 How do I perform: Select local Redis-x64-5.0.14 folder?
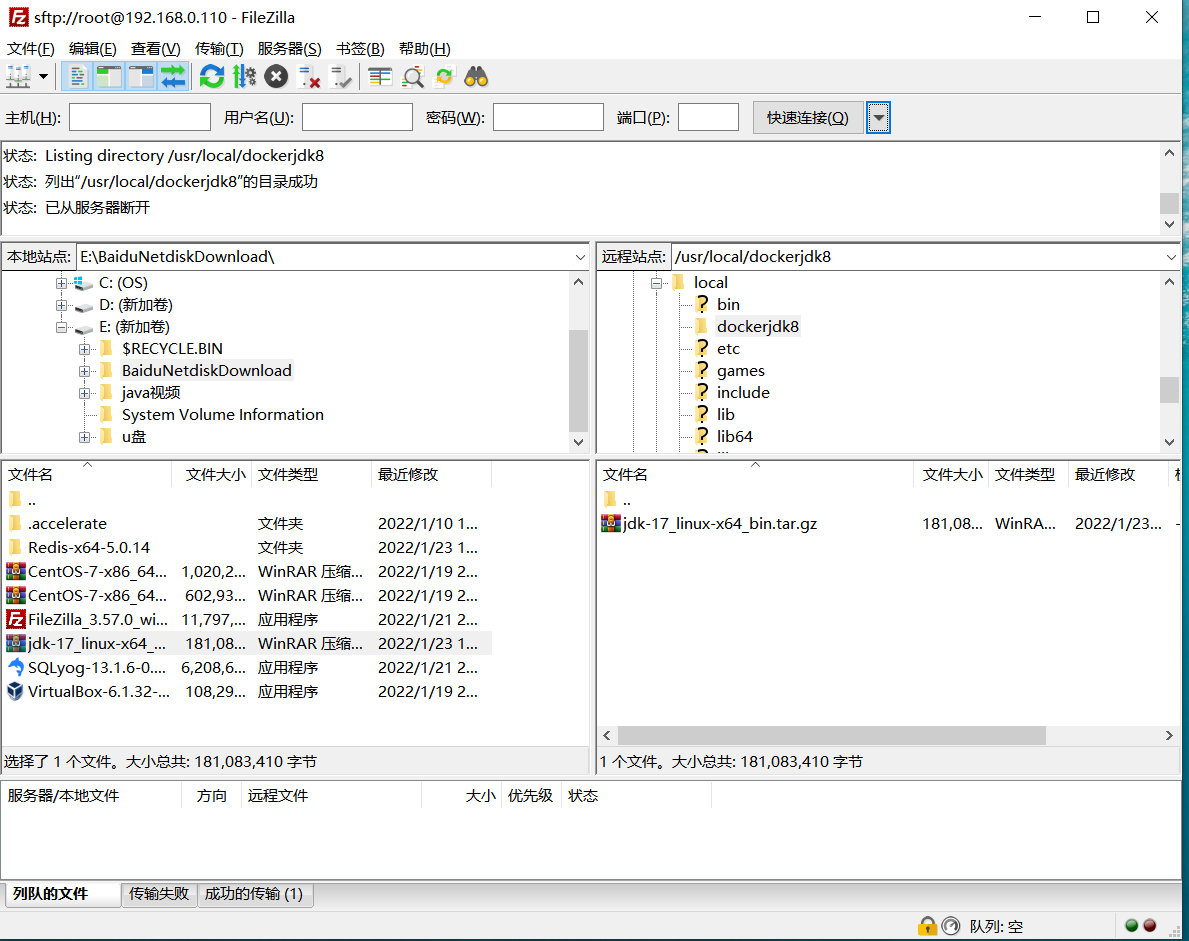[x=248, y=547]
